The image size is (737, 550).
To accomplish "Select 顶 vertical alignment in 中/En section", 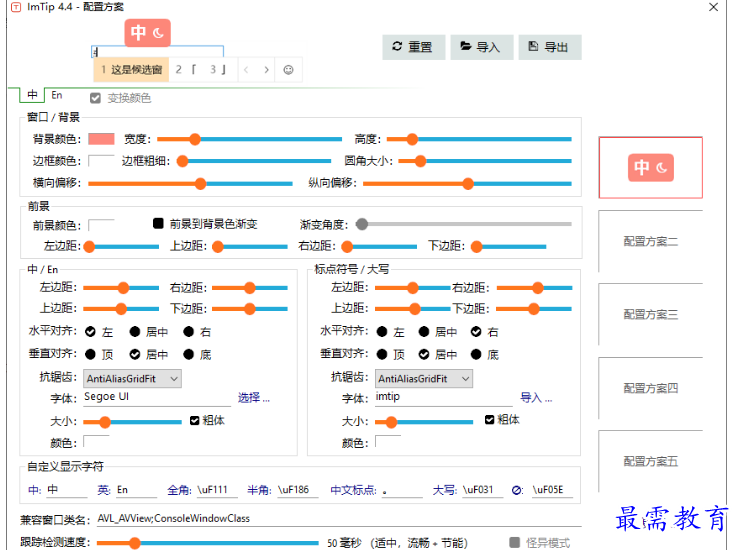I will pos(91,354).
